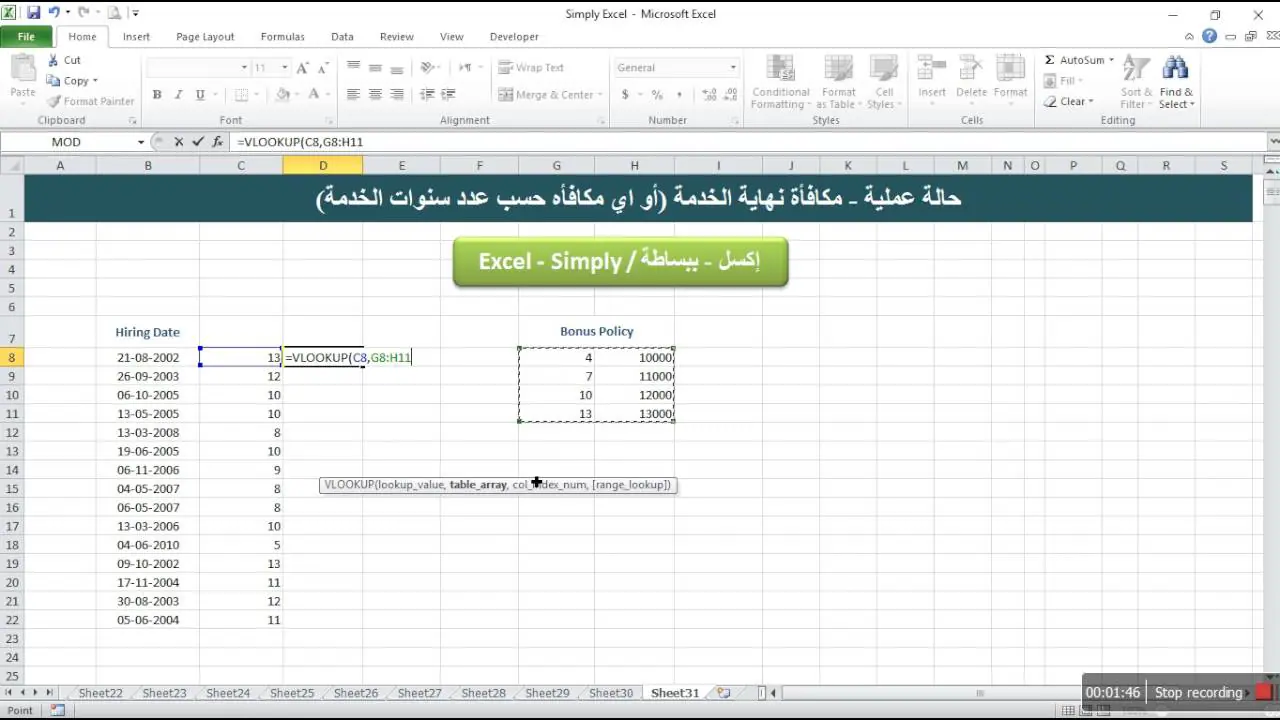1280x720 pixels.
Task: Click the Insert Function fx icon
Action: coord(217,142)
